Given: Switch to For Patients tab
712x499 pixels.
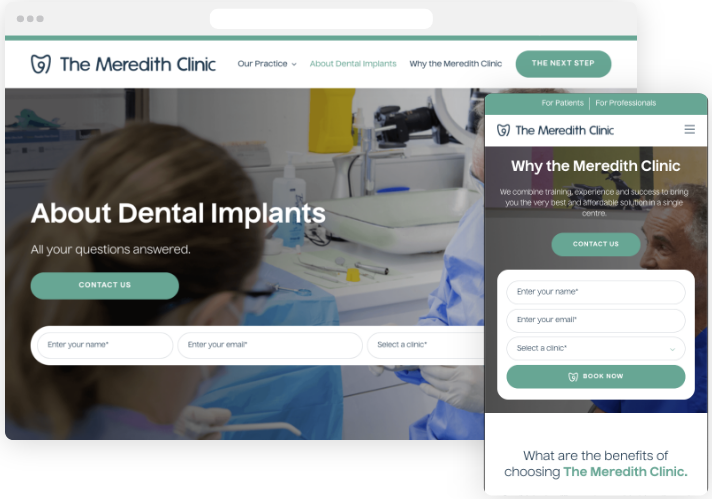Looking at the screenshot, I should [x=562, y=103].
